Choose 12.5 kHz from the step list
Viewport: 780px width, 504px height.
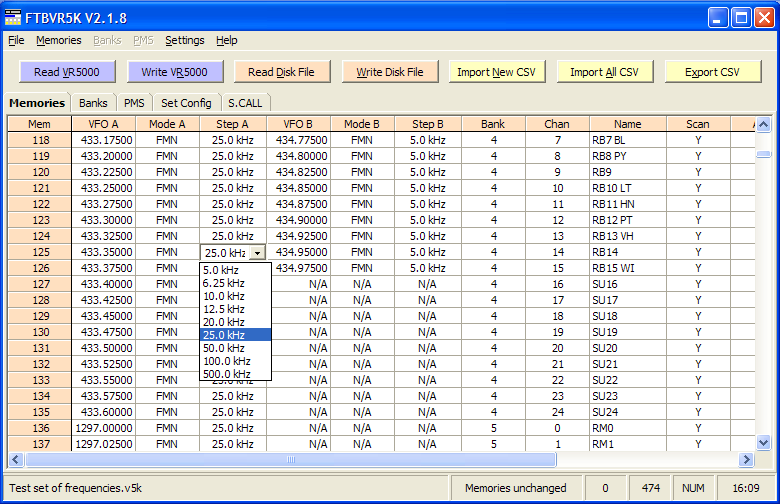pos(235,309)
